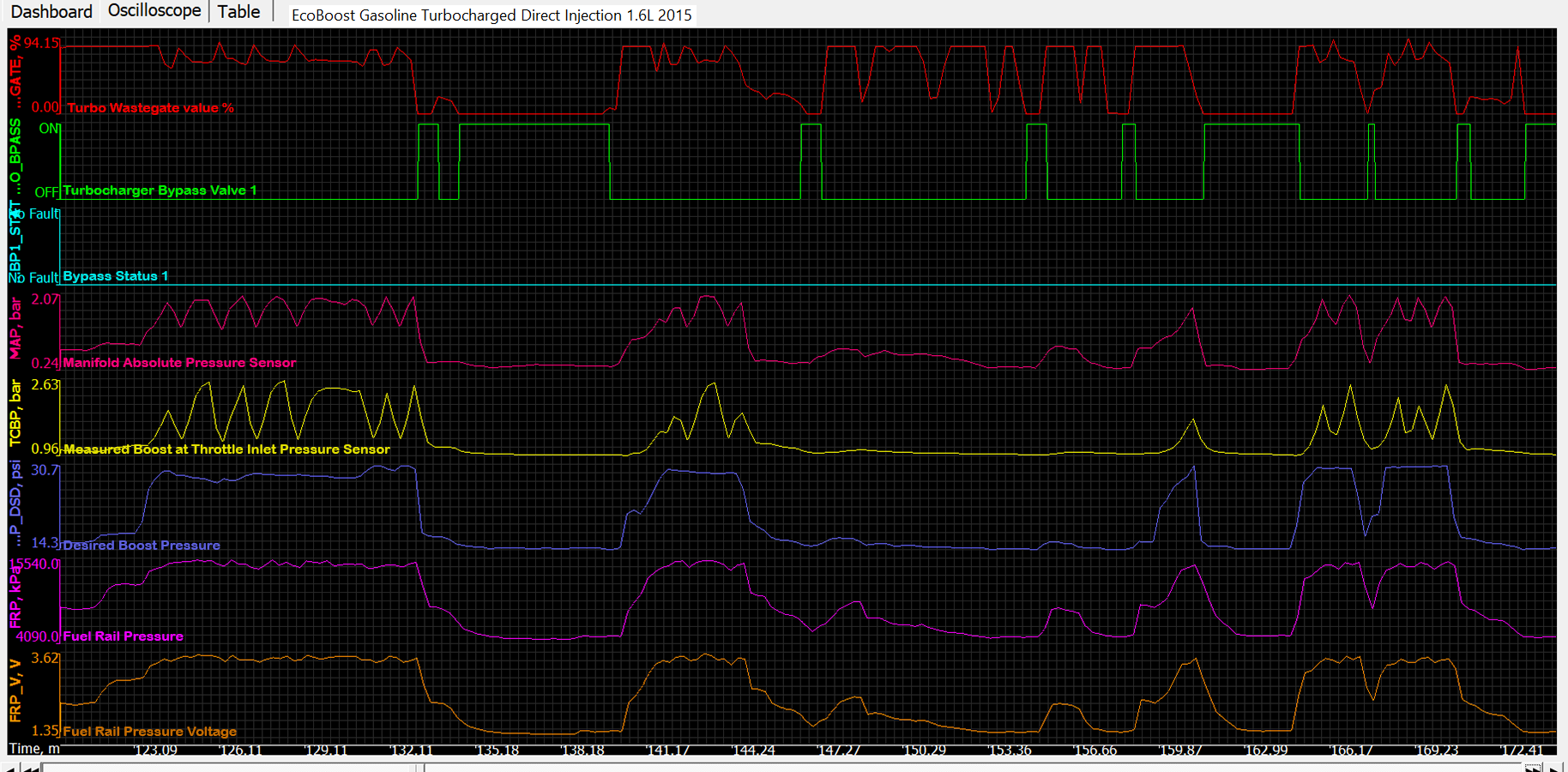Click the 0.24 MAP minimum value
Viewport: 1568px width, 772px height.
tap(45, 363)
